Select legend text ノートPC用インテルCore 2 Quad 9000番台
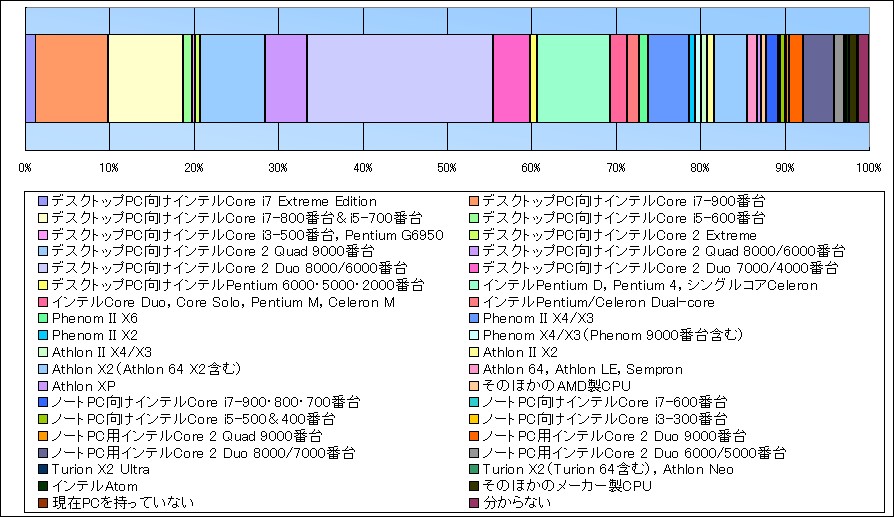 point(187,436)
